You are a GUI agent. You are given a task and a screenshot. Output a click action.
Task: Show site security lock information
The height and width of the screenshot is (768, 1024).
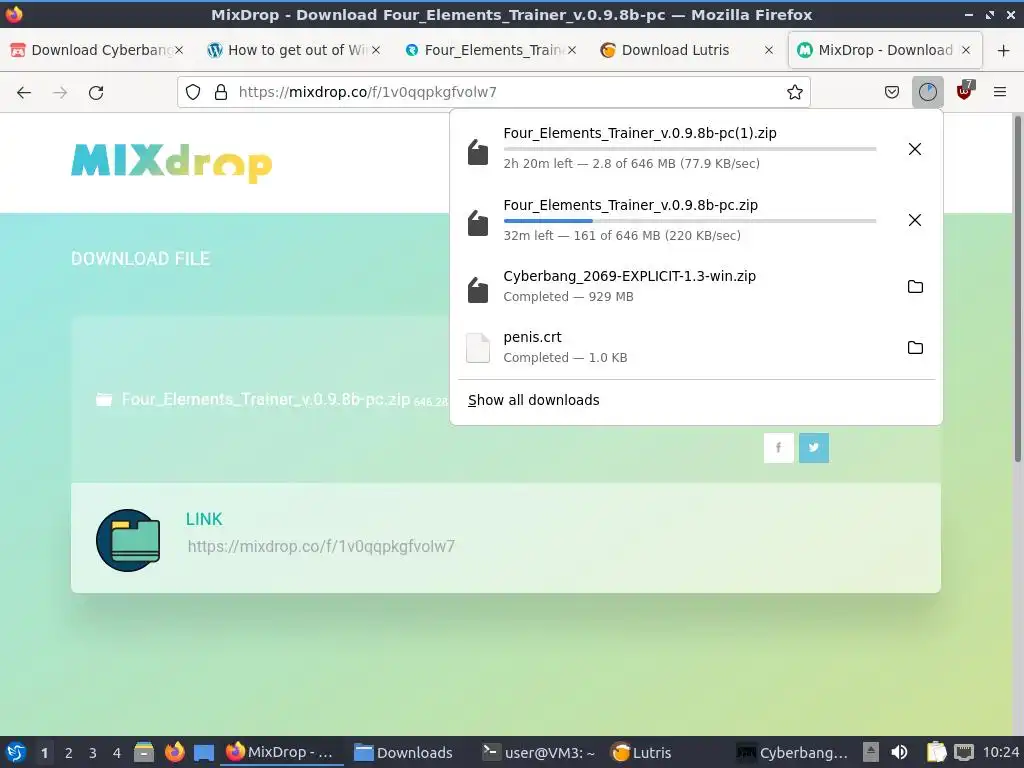click(x=221, y=92)
